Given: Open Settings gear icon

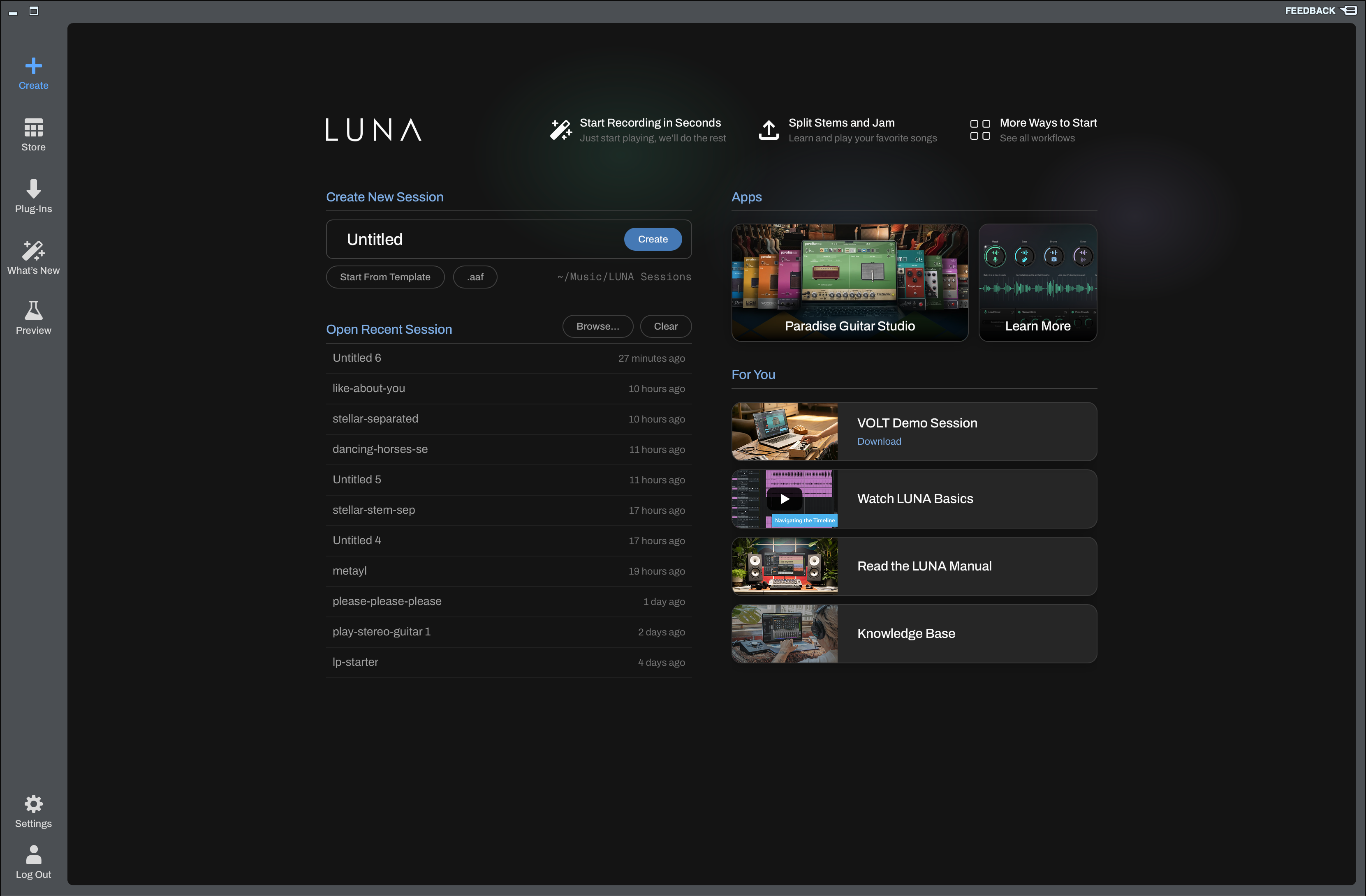Looking at the screenshot, I should click(33, 804).
